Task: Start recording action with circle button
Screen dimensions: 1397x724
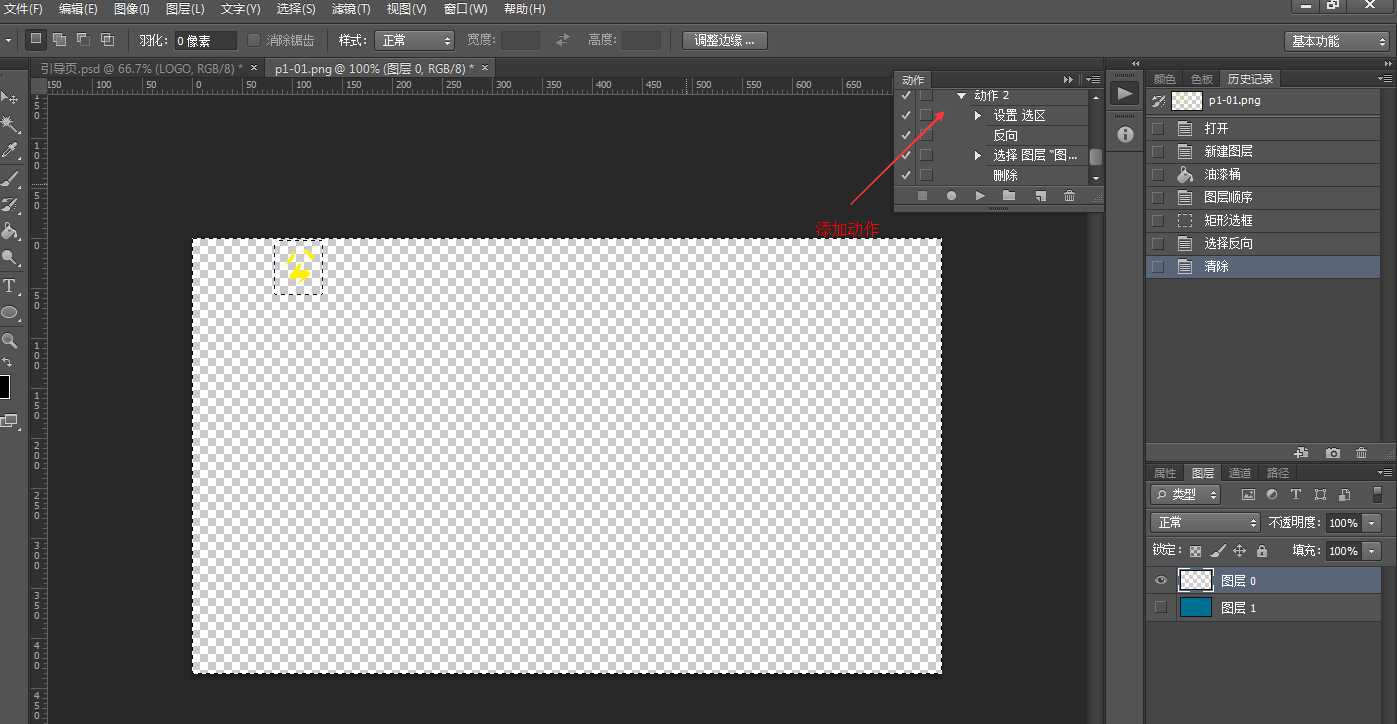Action: pyautogui.click(x=951, y=196)
